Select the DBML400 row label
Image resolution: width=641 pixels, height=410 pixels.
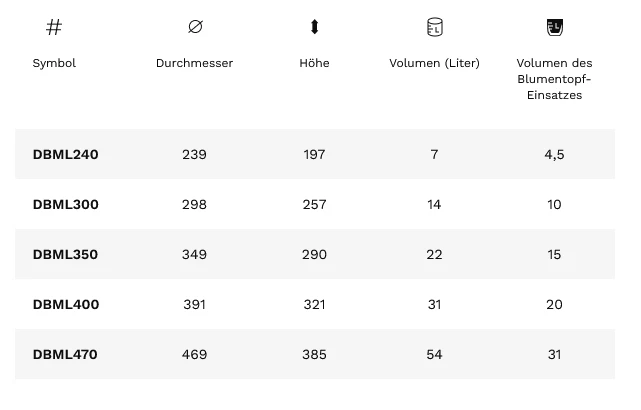[65, 304]
